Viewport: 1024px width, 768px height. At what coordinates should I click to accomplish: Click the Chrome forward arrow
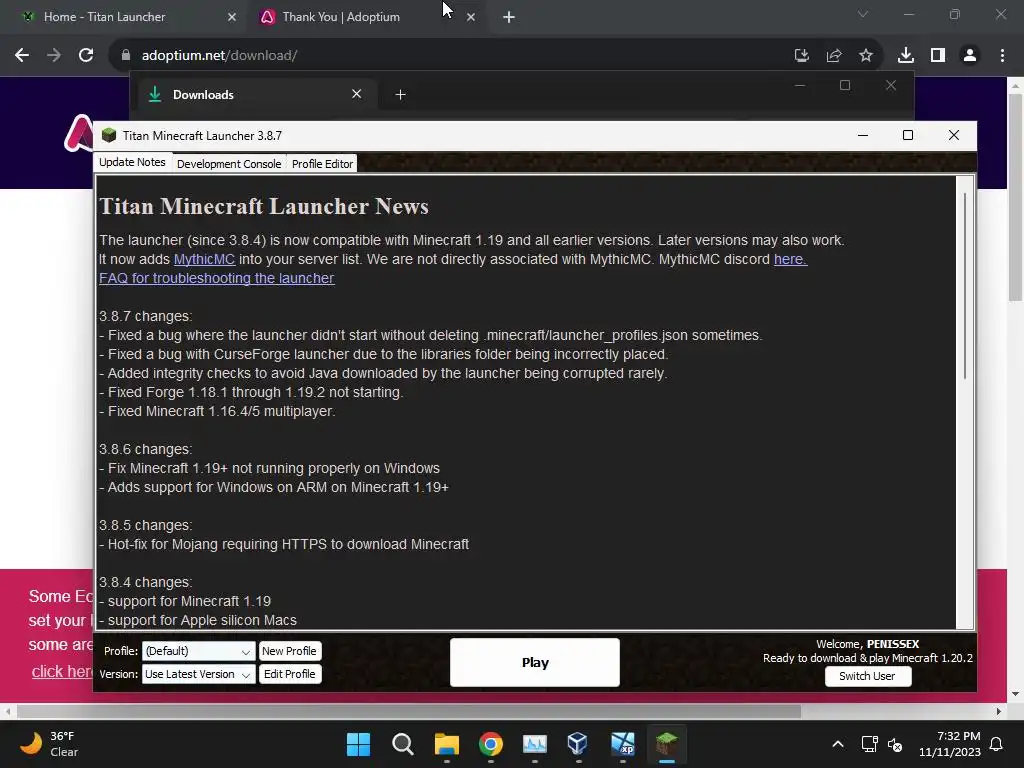(x=54, y=56)
